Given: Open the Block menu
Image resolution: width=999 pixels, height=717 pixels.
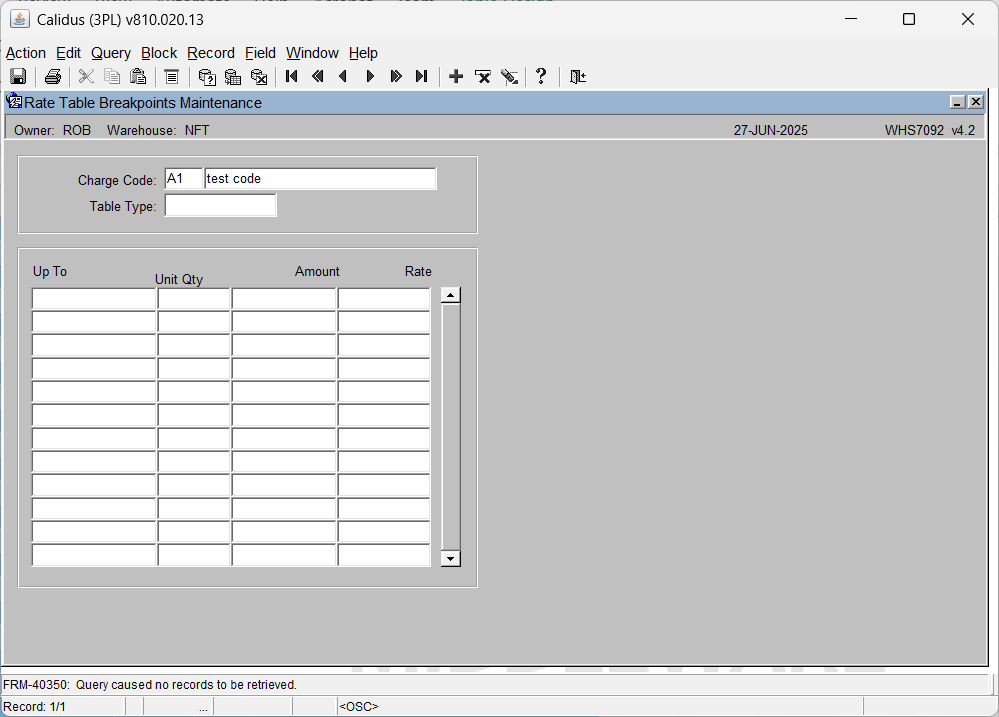Looking at the screenshot, I should (x=159, y=53).
